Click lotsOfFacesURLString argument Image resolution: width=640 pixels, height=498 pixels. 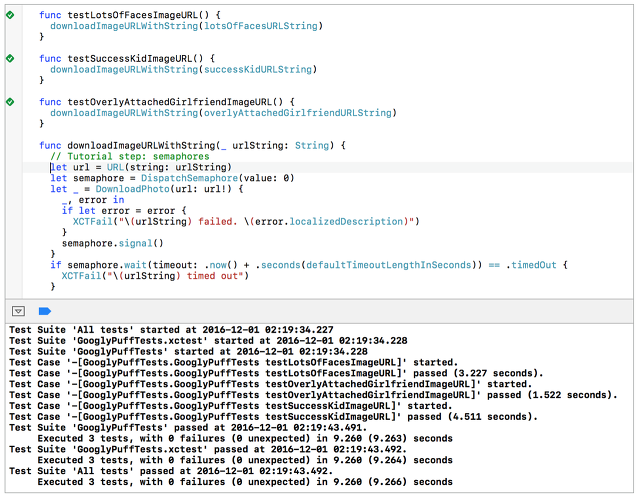[x=261, y=26]
